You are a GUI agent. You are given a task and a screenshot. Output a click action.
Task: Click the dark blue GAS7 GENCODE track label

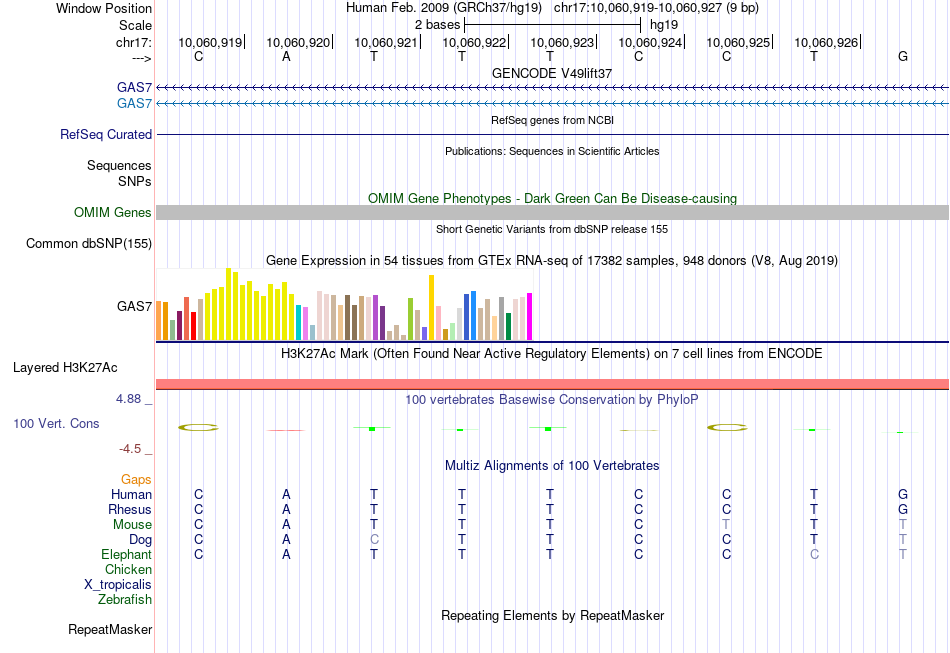pyautogui.click(x=134, y=88)
